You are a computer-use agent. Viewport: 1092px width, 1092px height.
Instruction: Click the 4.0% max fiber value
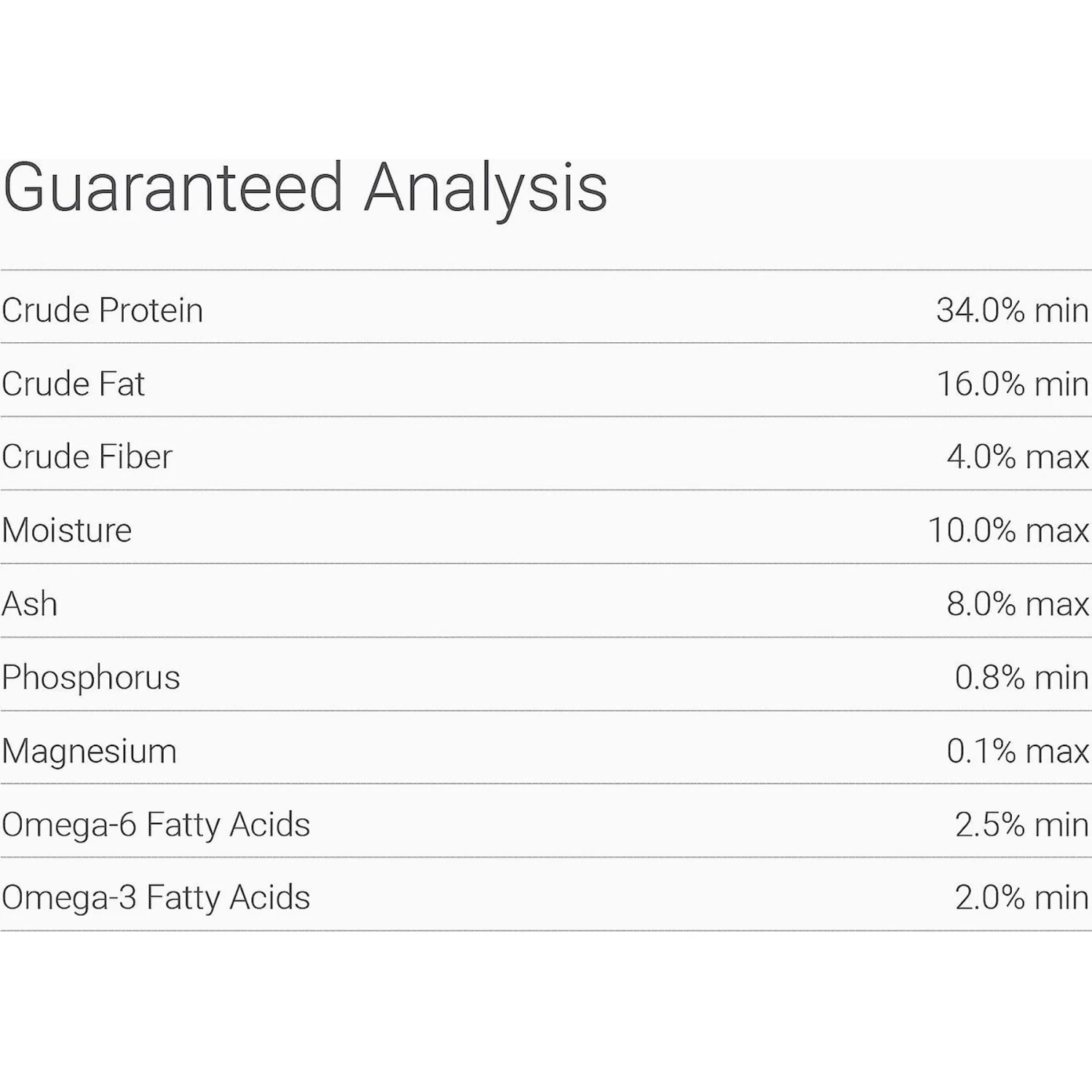[1017, 457]
